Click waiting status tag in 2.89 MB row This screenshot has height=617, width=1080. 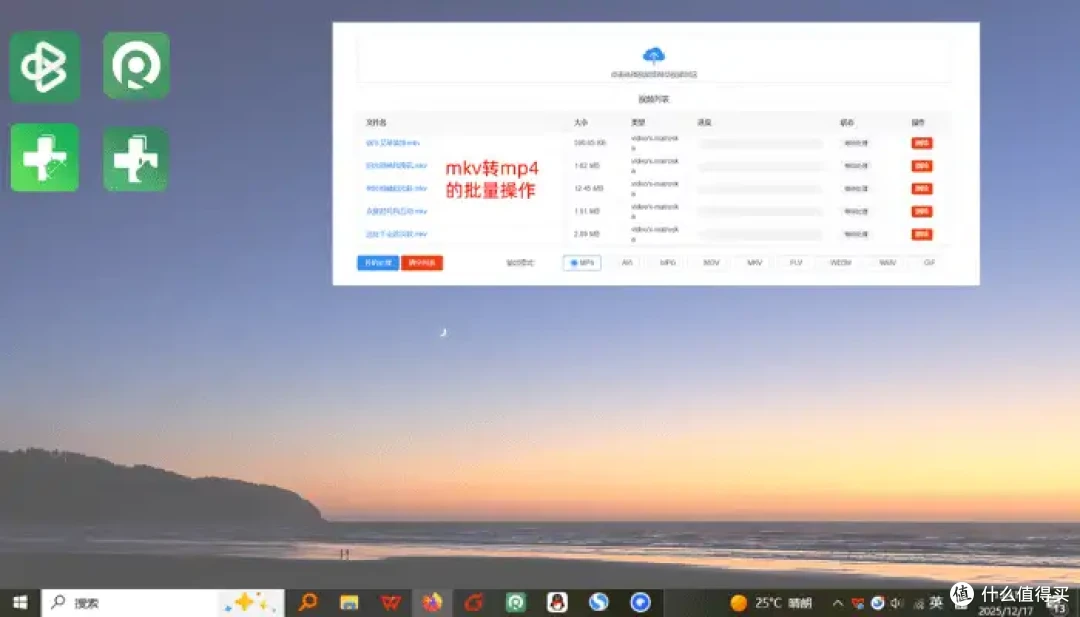tap(856, 234)
